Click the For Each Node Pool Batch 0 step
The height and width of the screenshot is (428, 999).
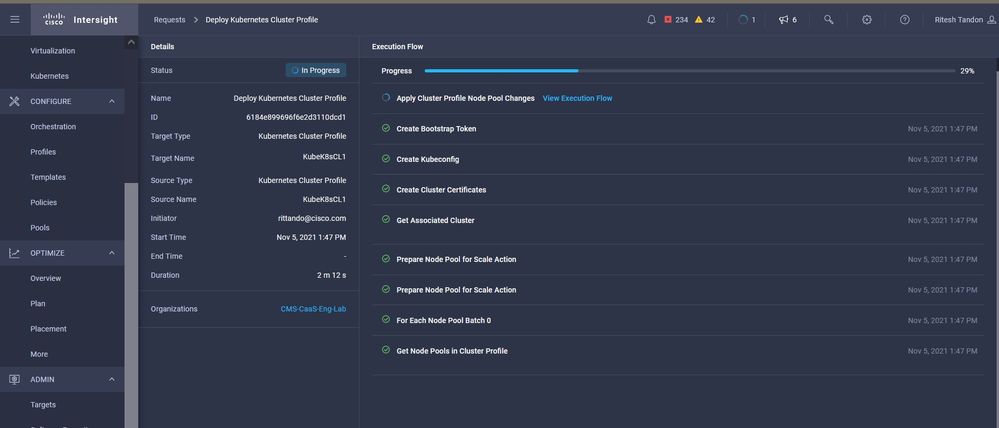[443, 320]
